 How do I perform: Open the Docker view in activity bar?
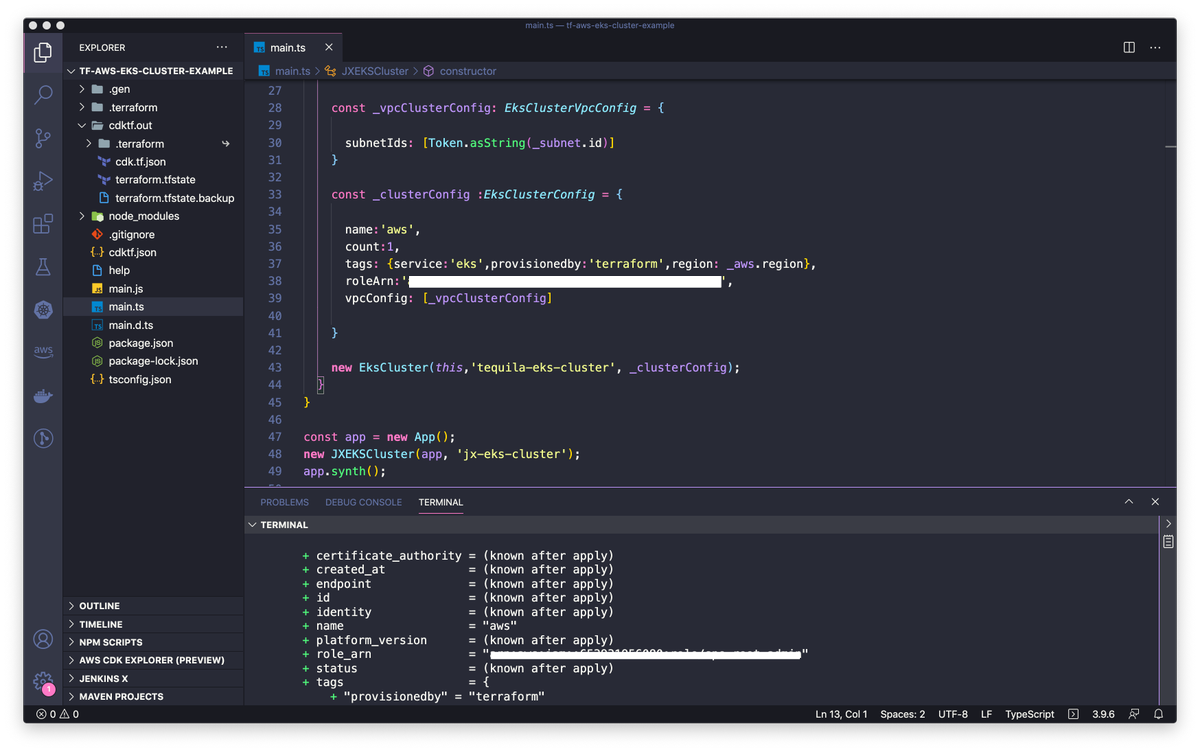[x=43, y=396]
